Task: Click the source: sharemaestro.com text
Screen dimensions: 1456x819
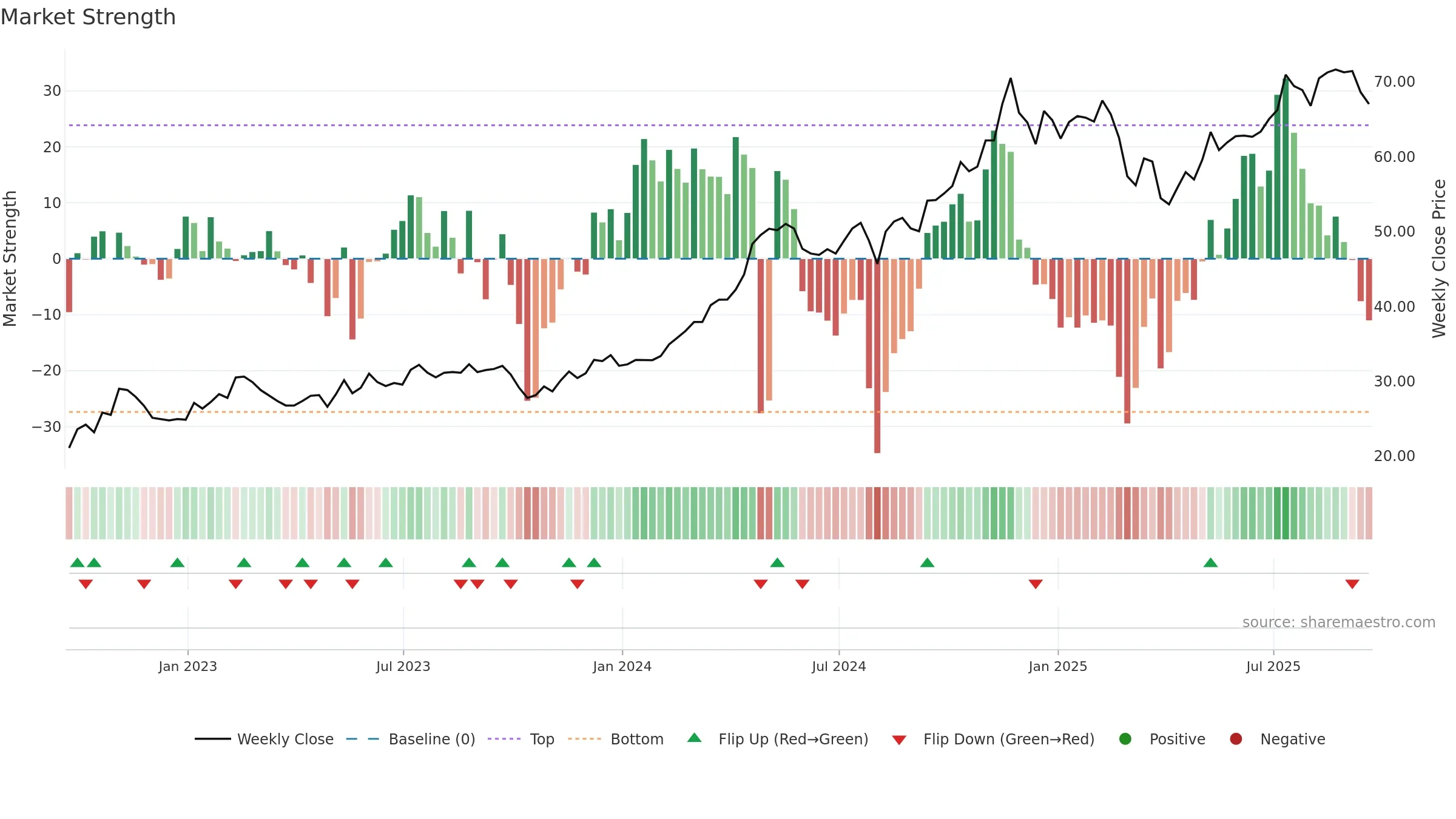Action: coord(1339,622)
